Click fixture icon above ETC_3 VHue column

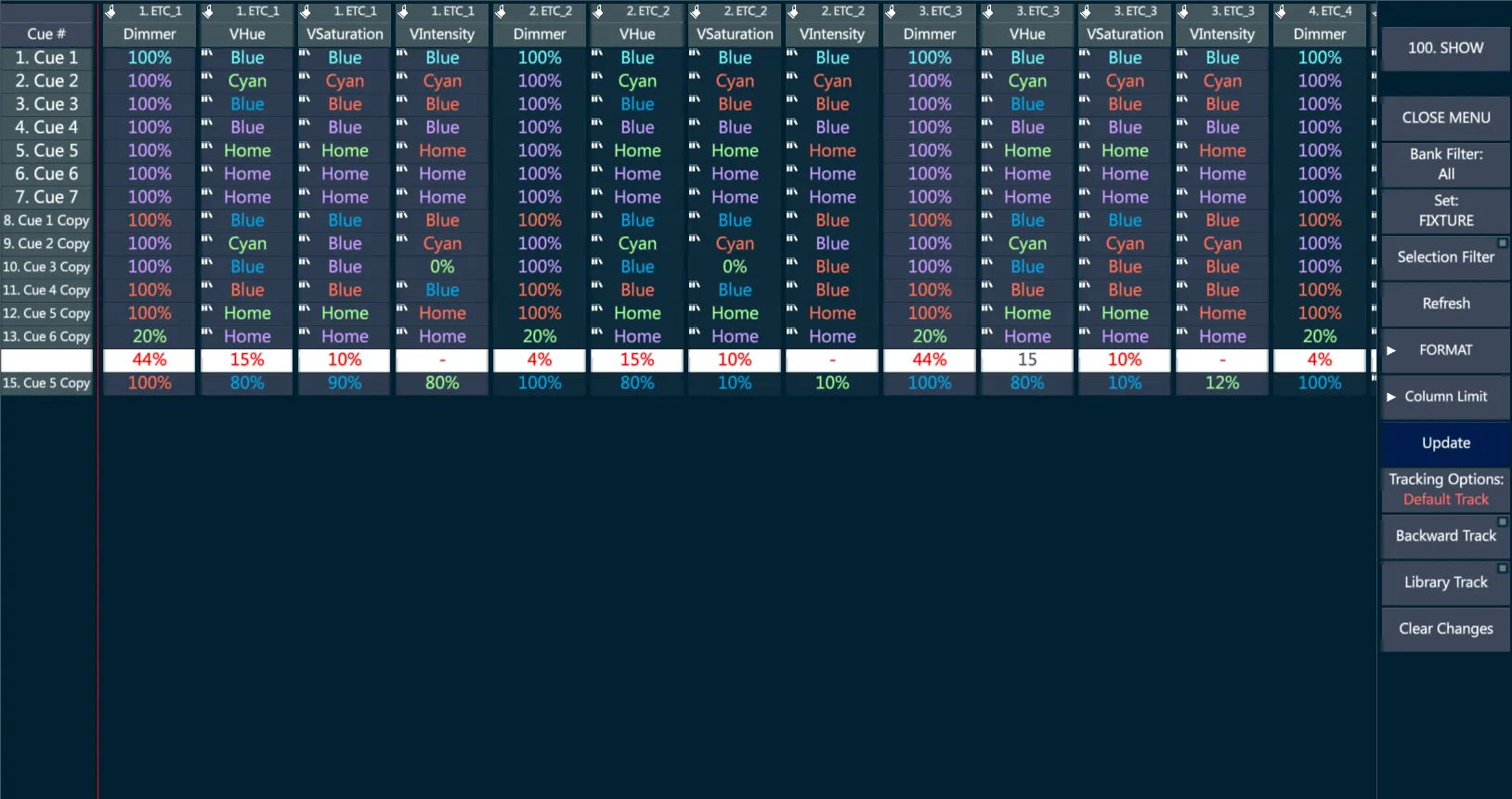(988, 12)
